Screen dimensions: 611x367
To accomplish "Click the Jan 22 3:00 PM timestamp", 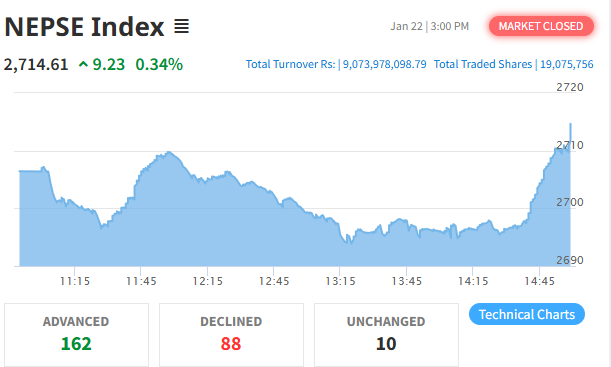I will 429,26.
